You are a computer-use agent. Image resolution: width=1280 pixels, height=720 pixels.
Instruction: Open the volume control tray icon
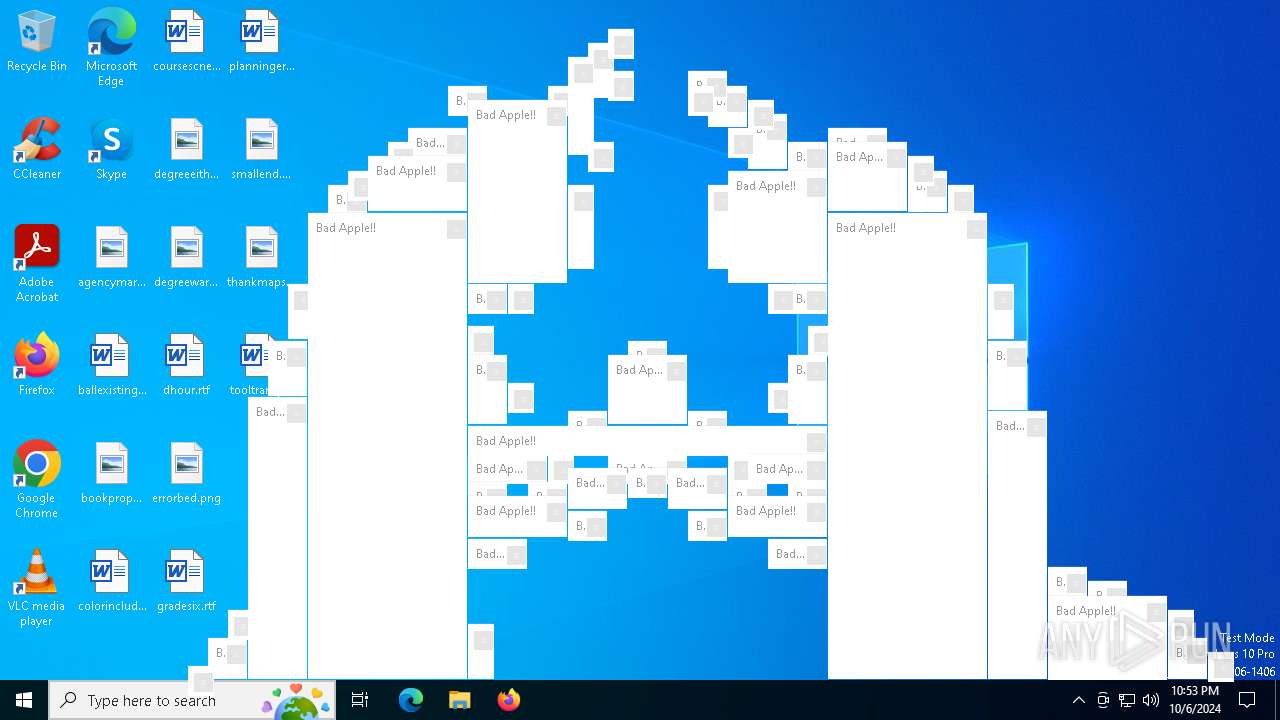[x=1151, y=700]
